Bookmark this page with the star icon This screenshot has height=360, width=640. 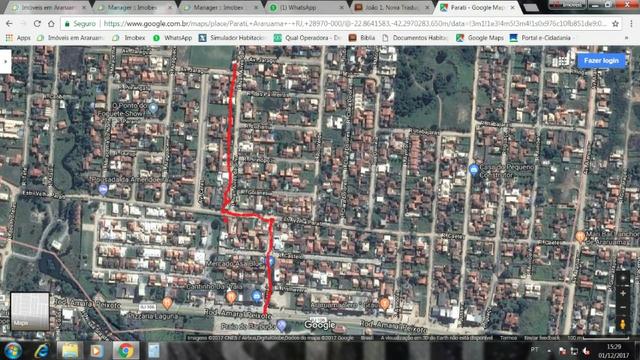pos(616,24)
